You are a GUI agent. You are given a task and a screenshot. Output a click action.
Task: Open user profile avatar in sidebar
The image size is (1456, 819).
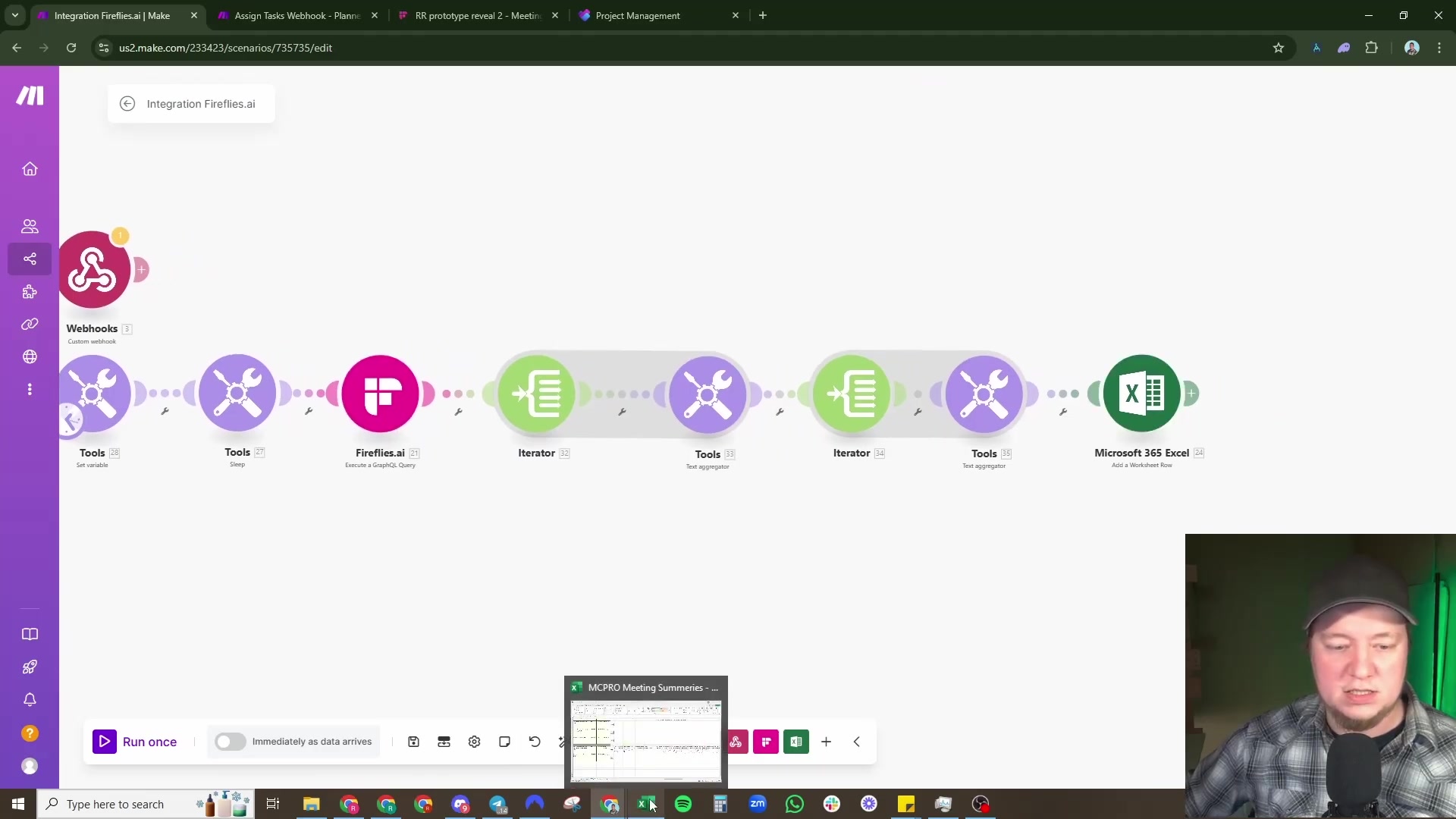click(x=30, y=766)
